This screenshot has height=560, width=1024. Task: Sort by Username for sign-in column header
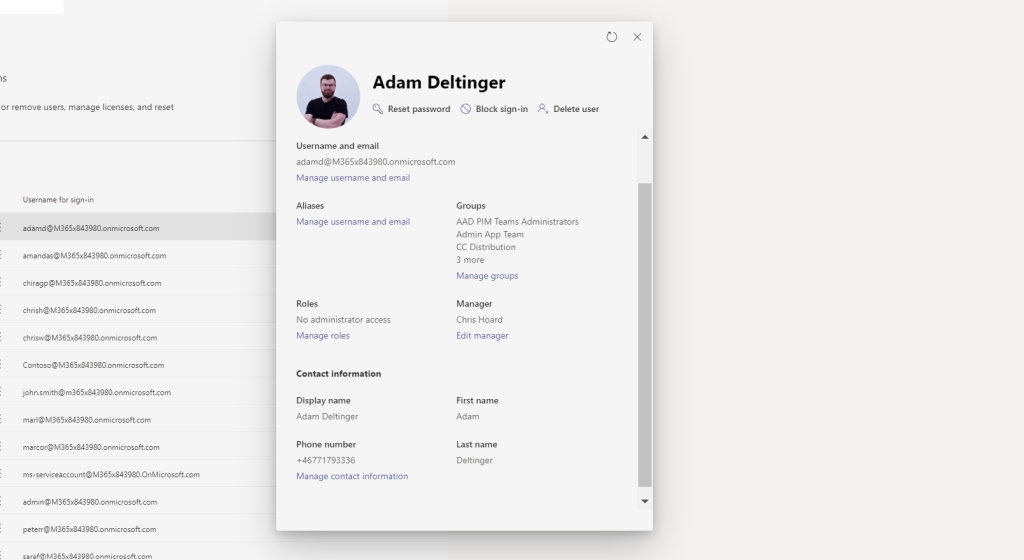(58, 200)
